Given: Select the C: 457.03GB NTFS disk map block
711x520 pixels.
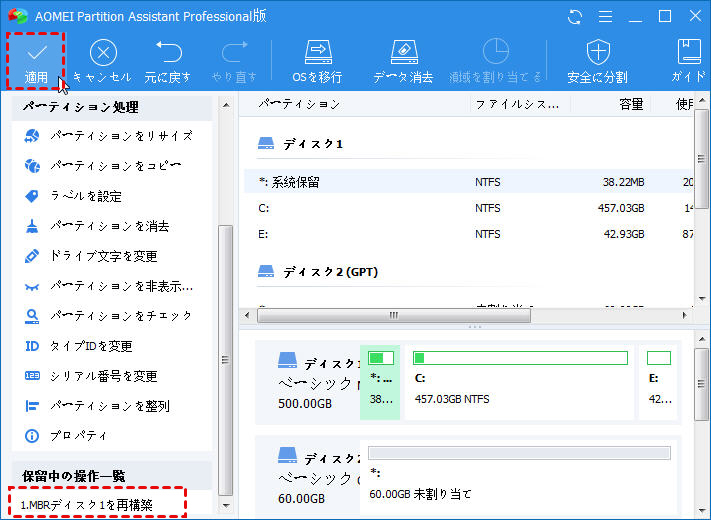Looking at the screenshot, I should pyautogui.click(x=520, y=382).
